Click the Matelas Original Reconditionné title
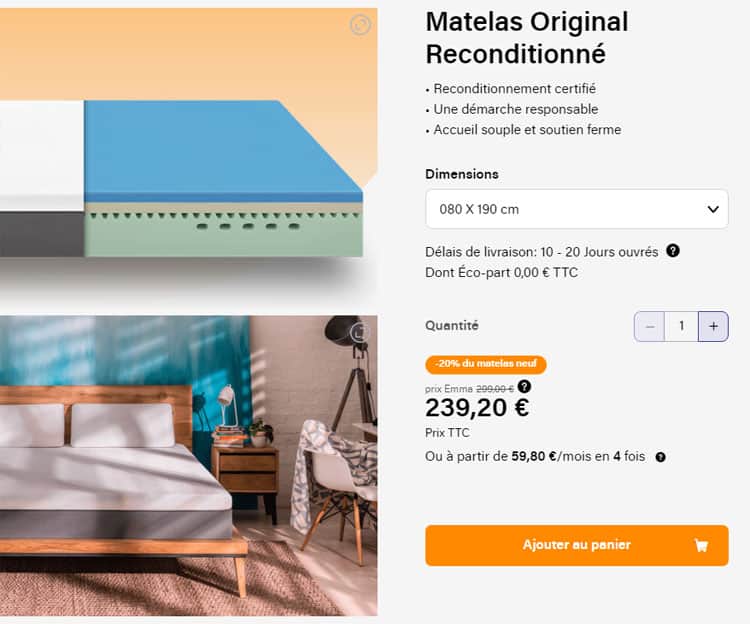 pyautogui.click(x=527, y=38)
